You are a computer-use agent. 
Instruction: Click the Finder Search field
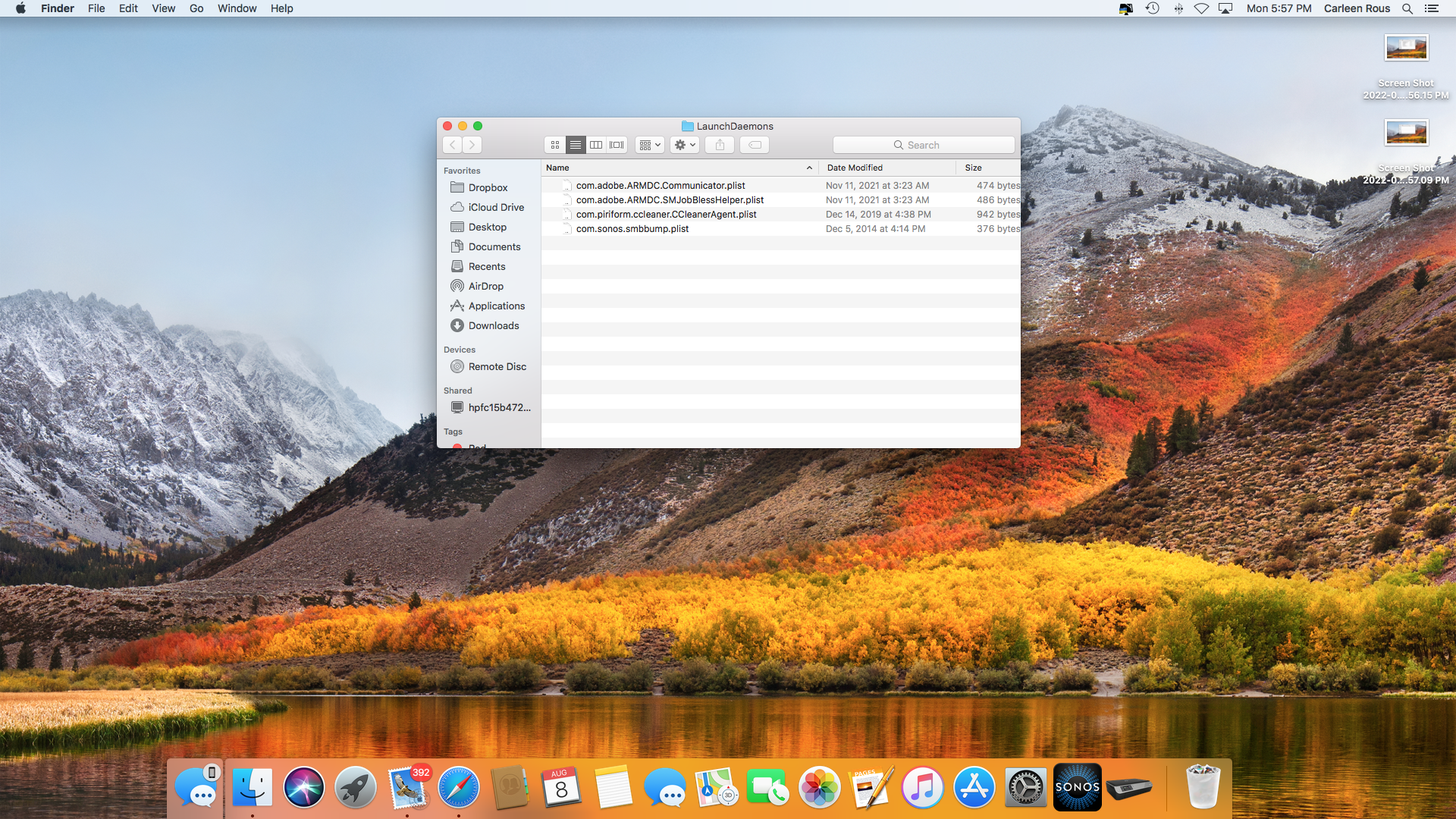click(x=923, y=145)
